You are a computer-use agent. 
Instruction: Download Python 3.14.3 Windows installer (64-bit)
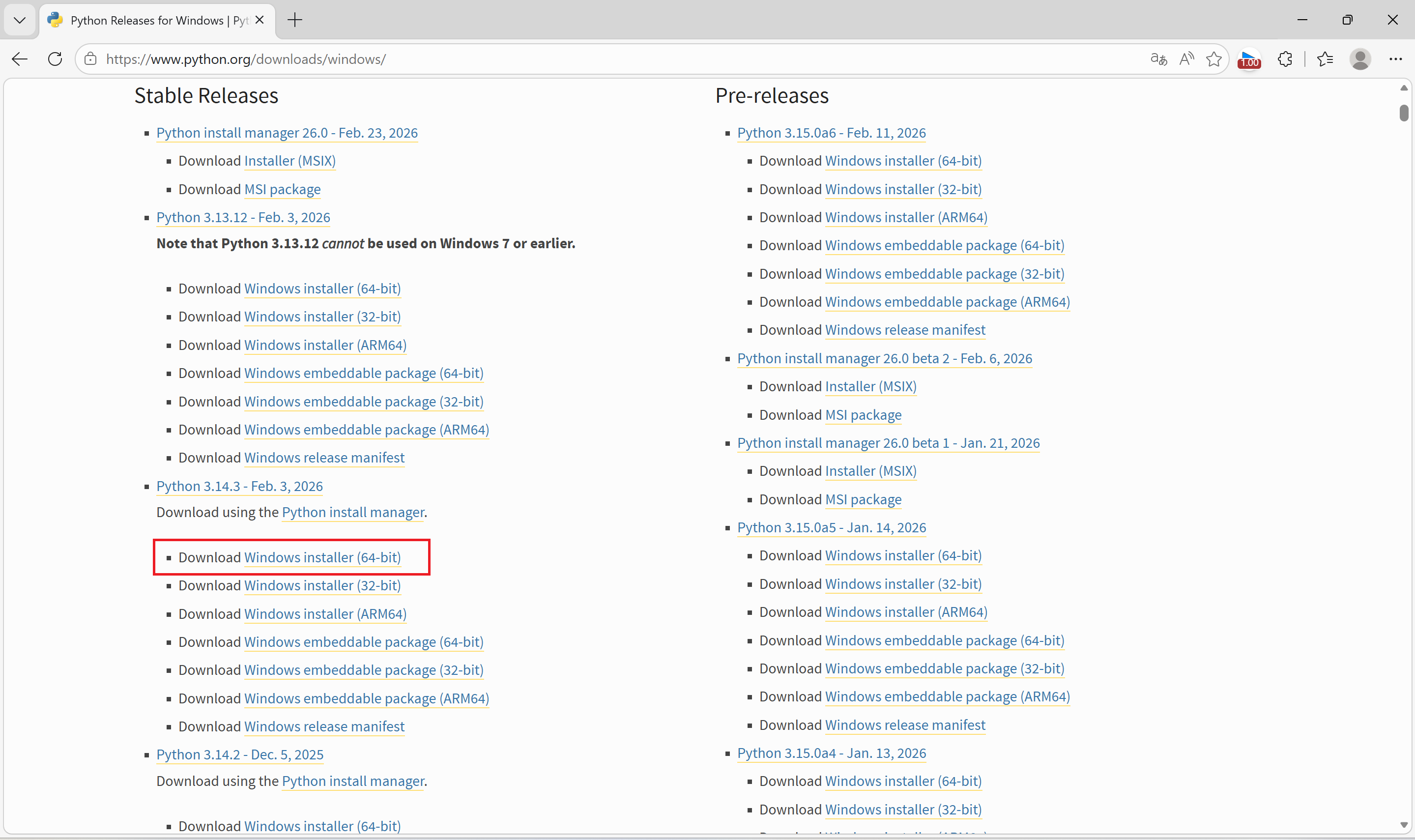pyautogui.click(x=322, y=557)
